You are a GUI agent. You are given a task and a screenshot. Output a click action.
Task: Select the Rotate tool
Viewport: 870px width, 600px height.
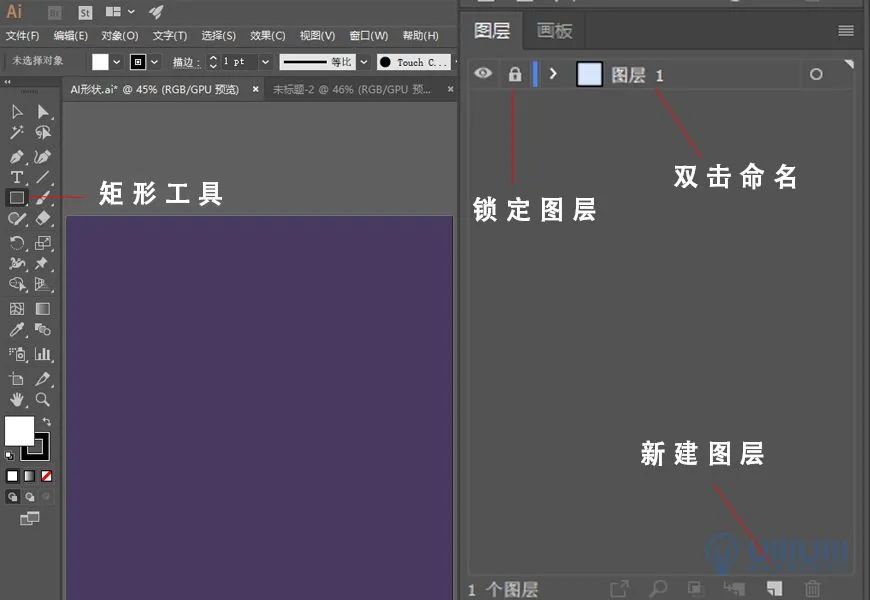tap(17, 242)
